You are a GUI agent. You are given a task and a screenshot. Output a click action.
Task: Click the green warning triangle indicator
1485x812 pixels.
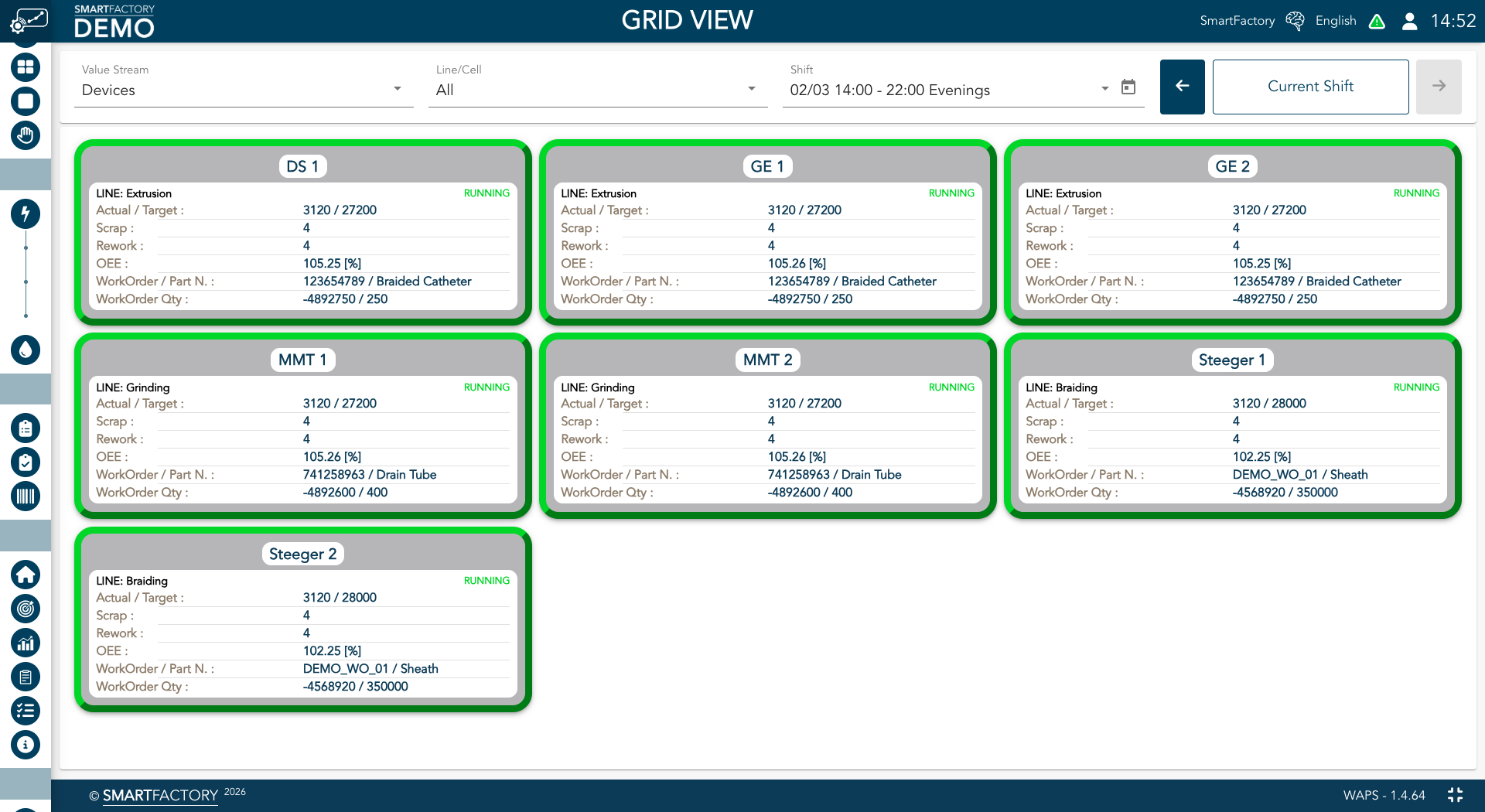[1377, 21]
